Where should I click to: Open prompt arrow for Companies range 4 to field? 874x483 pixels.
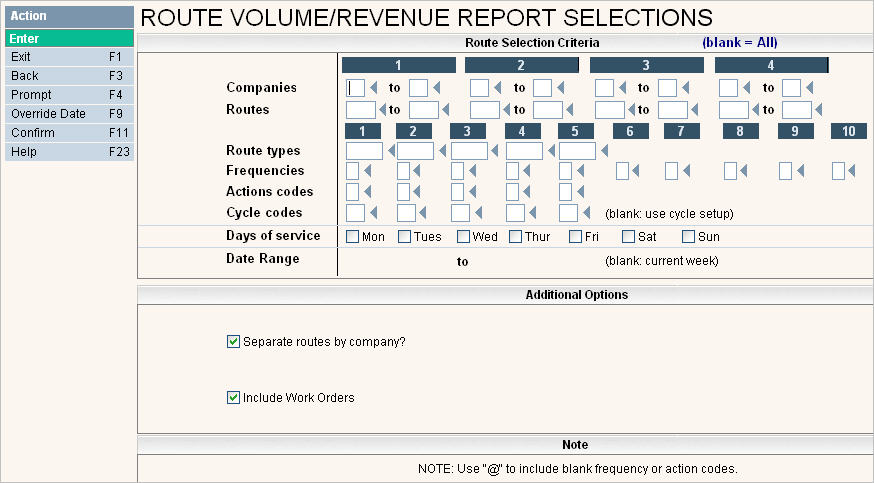[809, 87]
